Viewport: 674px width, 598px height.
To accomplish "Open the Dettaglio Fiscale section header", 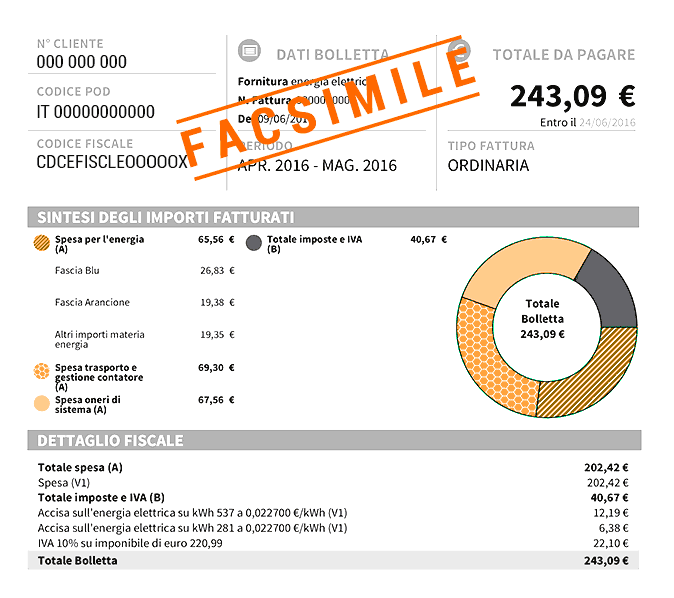I will point(334,440).
